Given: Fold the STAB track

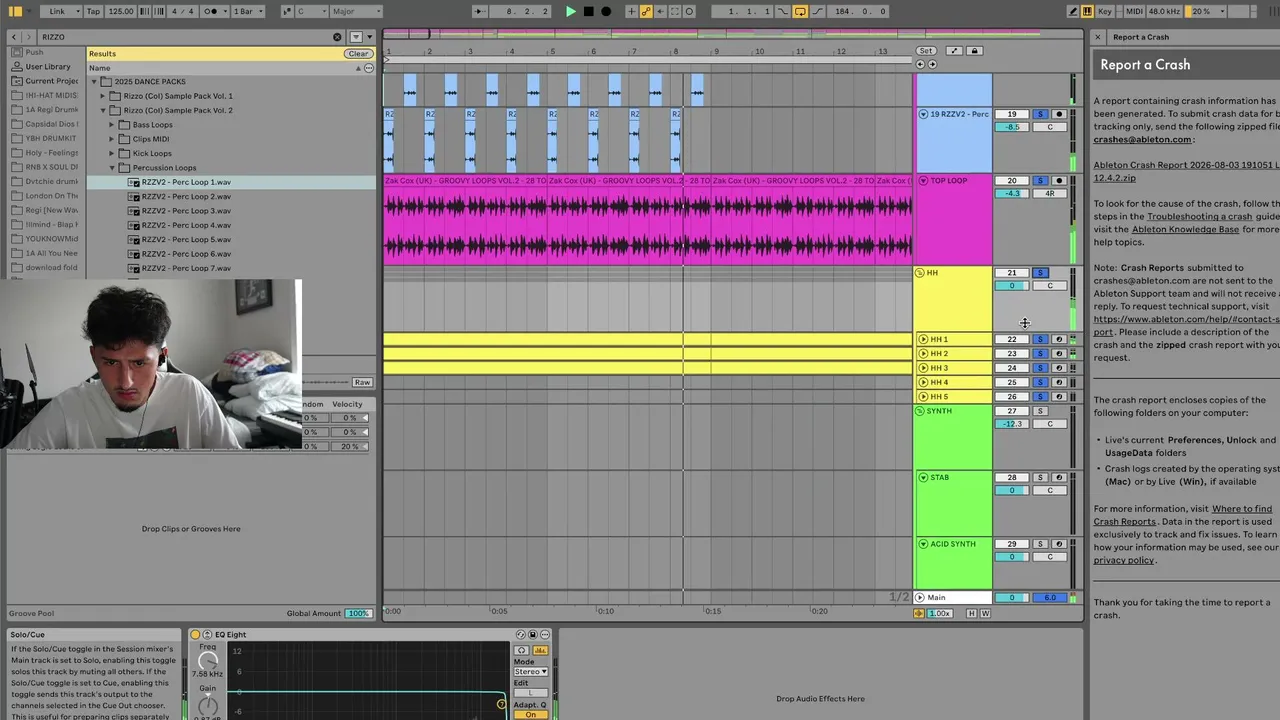Looking at the screenshot, I should tap(923, 477).
